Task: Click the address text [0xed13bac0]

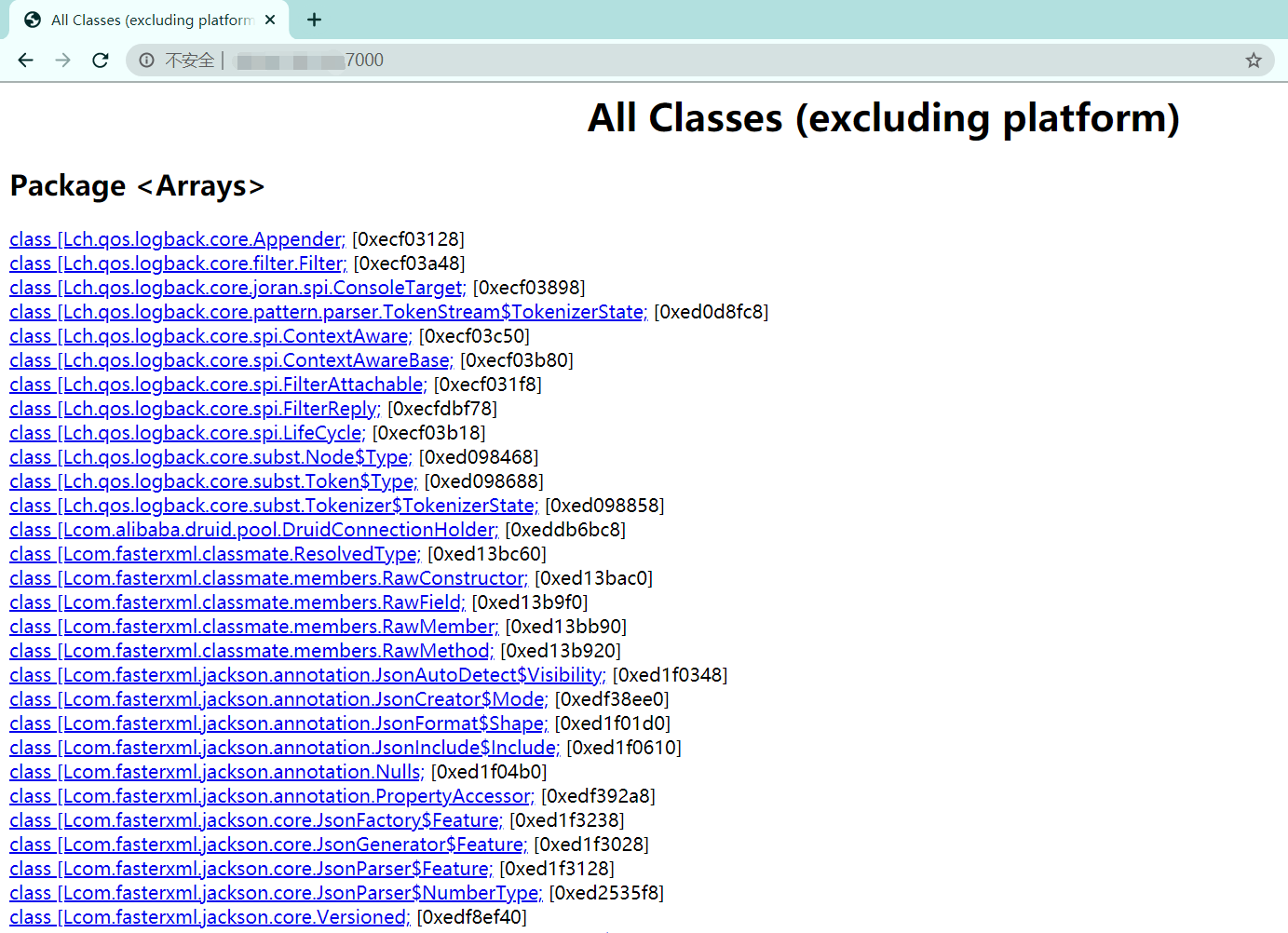Action: tap(593, 578)
